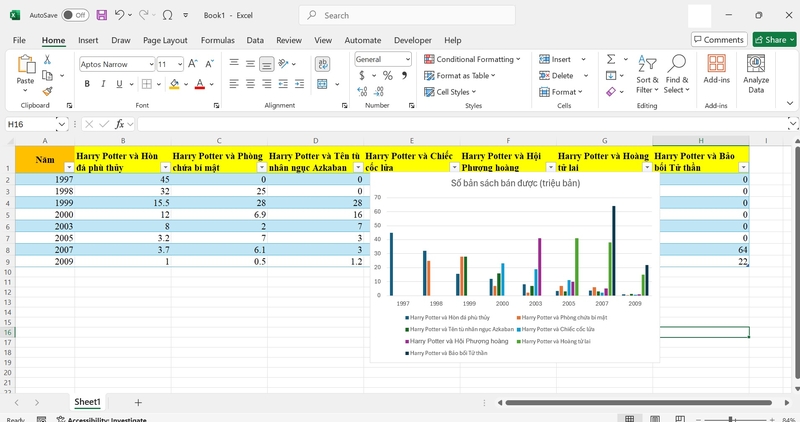
Task: Click the Comments button
Action: pos(719,39)
